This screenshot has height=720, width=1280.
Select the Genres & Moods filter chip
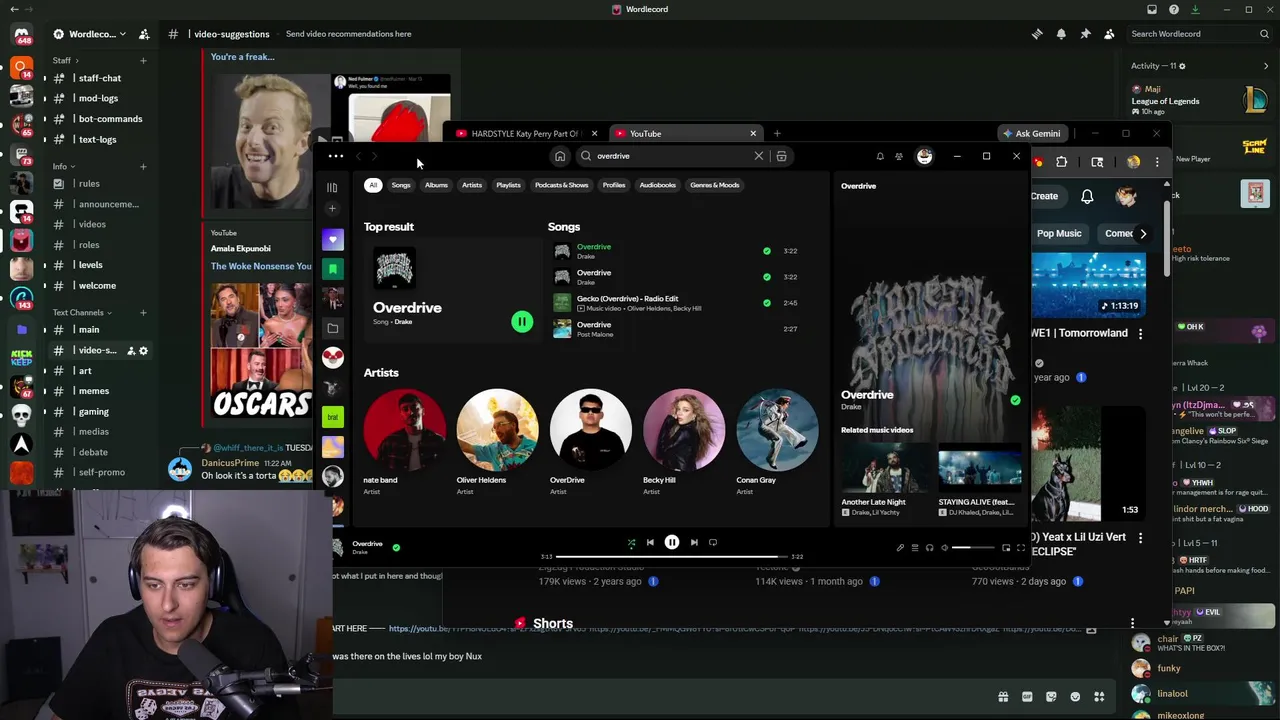pyautogui.click(x=714, y=185)
